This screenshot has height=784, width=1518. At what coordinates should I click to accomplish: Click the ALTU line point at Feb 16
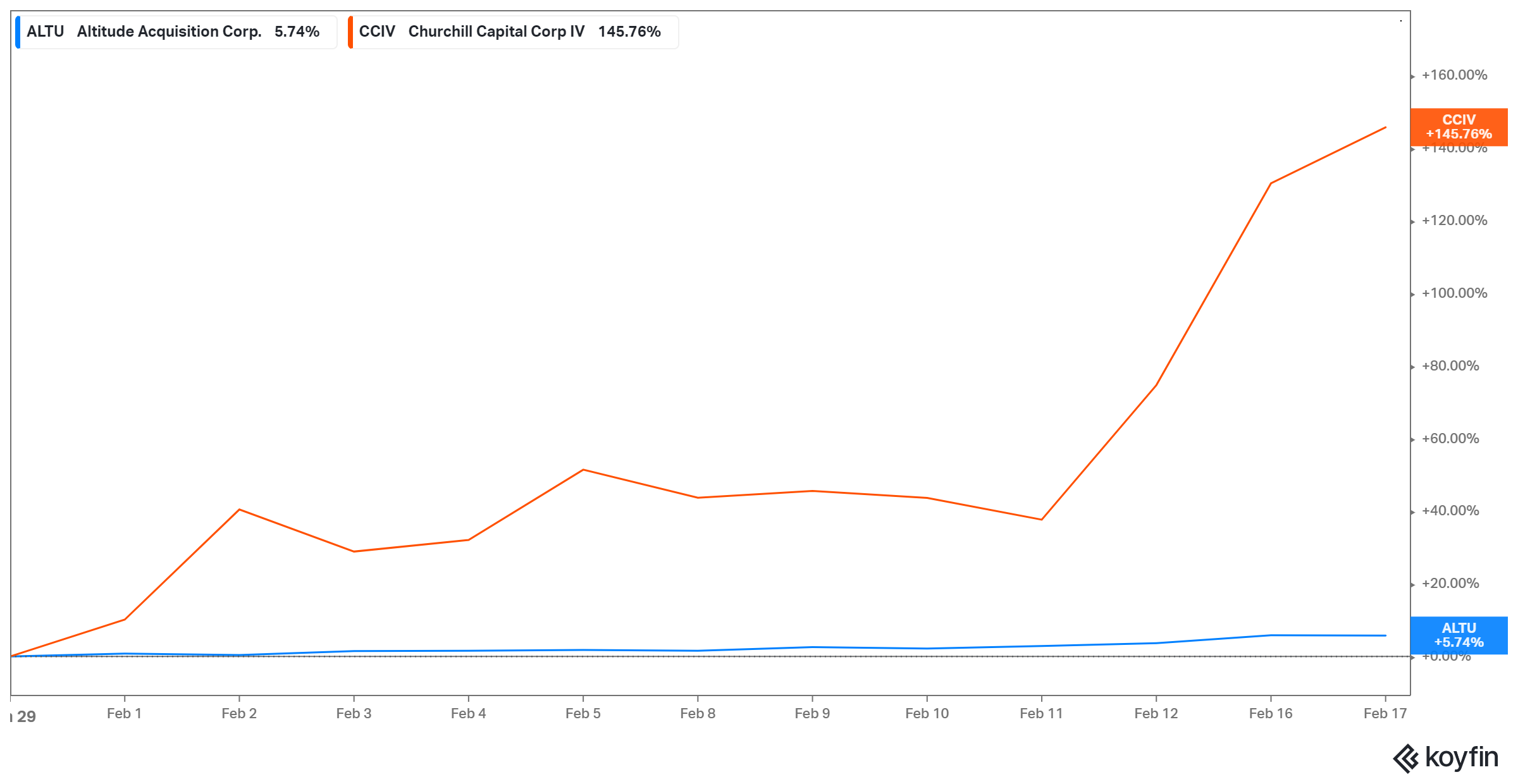pyautogui.click(x=1271, y=635)
